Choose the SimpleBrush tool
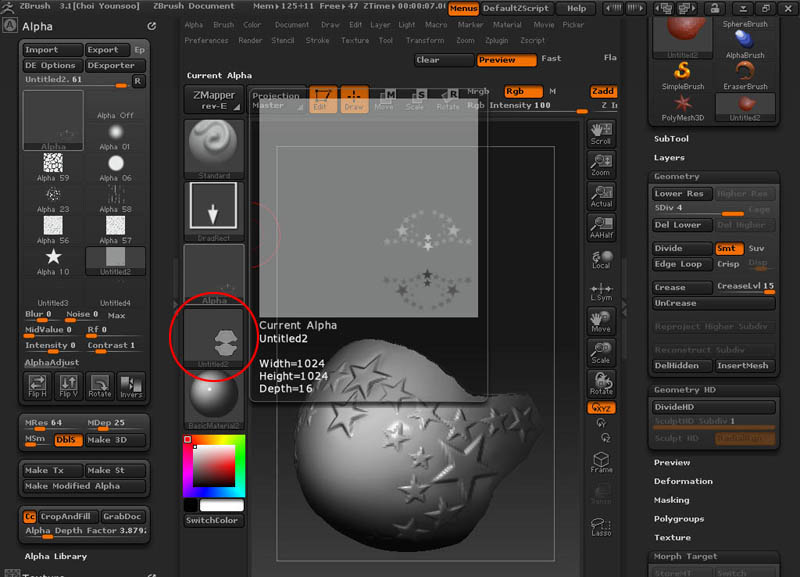 [683, 76]
